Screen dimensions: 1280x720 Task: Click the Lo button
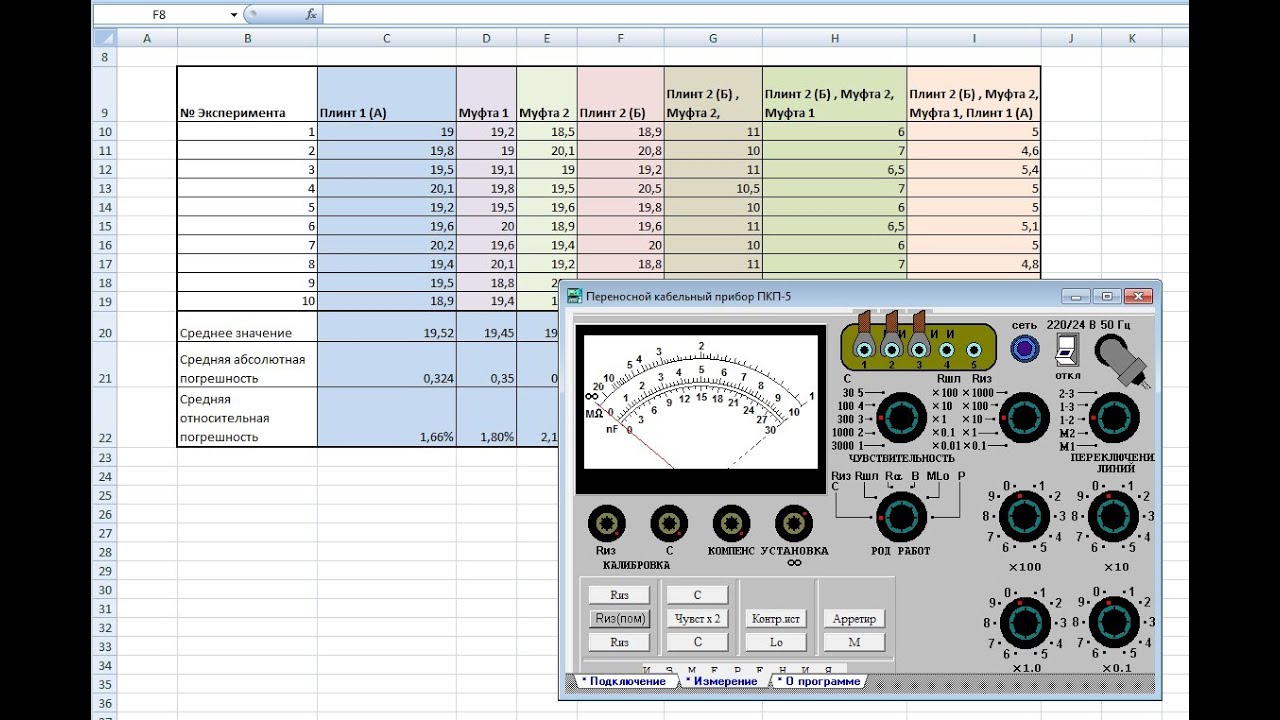[x=776, y=642]
